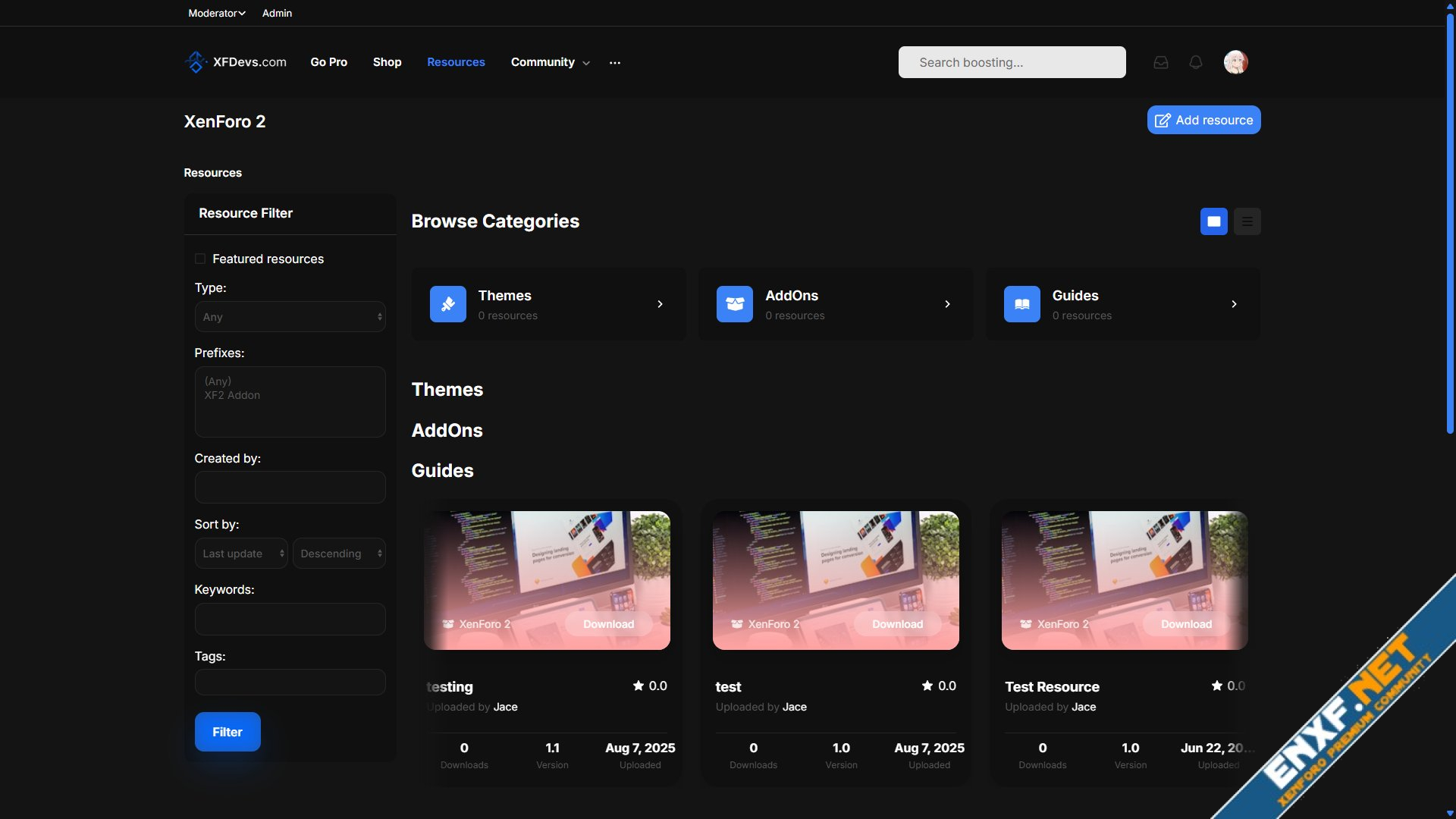The height and width of the screenshot is (819, 1456).
Task: Switch to list view layout
Action: point(1247,221)
